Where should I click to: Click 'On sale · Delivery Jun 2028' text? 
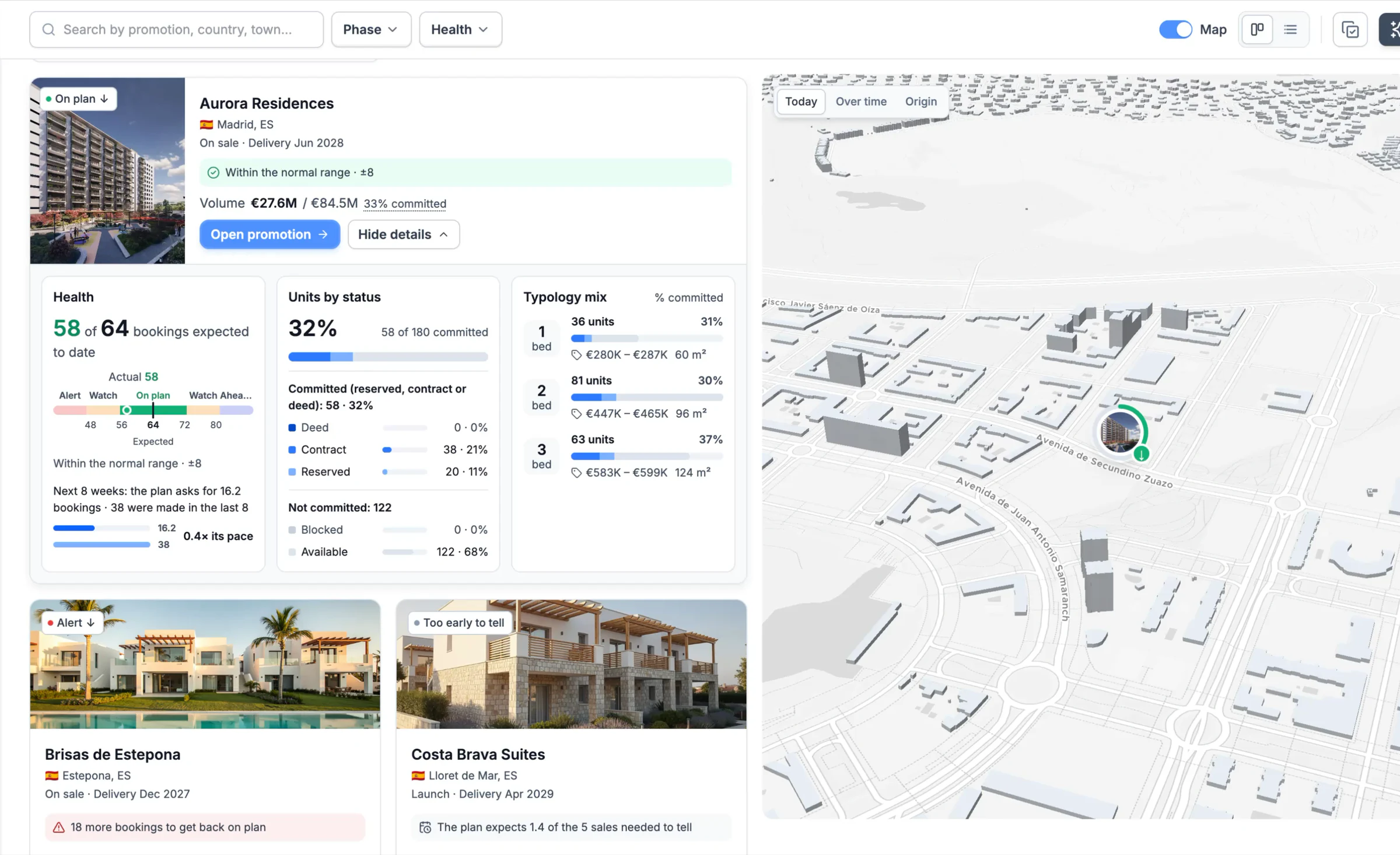(x=271, y=143)
